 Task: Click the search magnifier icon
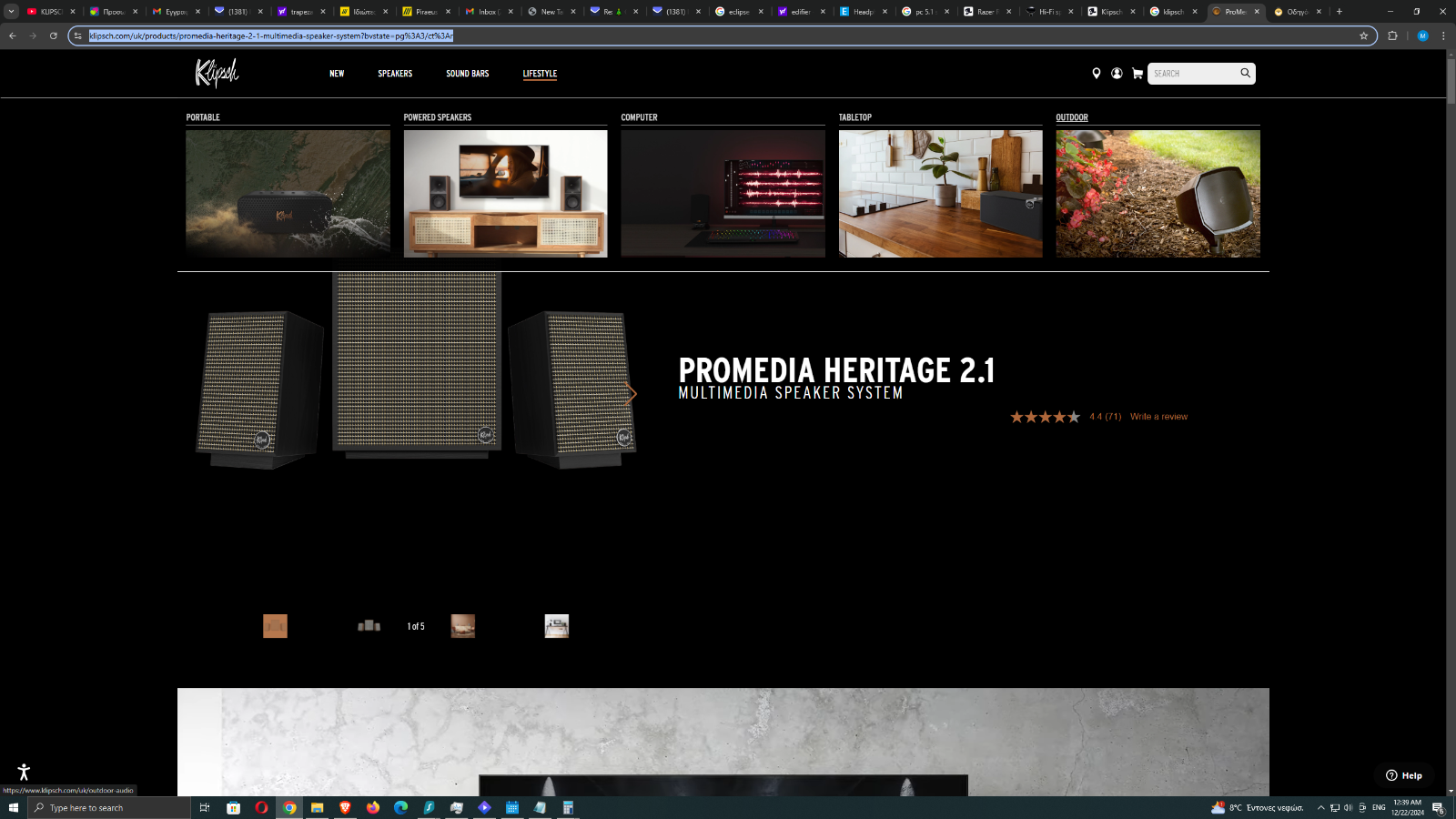coord(1245,74)
